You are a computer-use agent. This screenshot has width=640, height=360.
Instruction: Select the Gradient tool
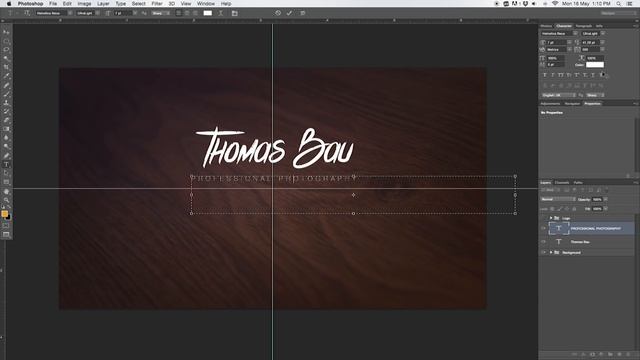coord(6,129)
